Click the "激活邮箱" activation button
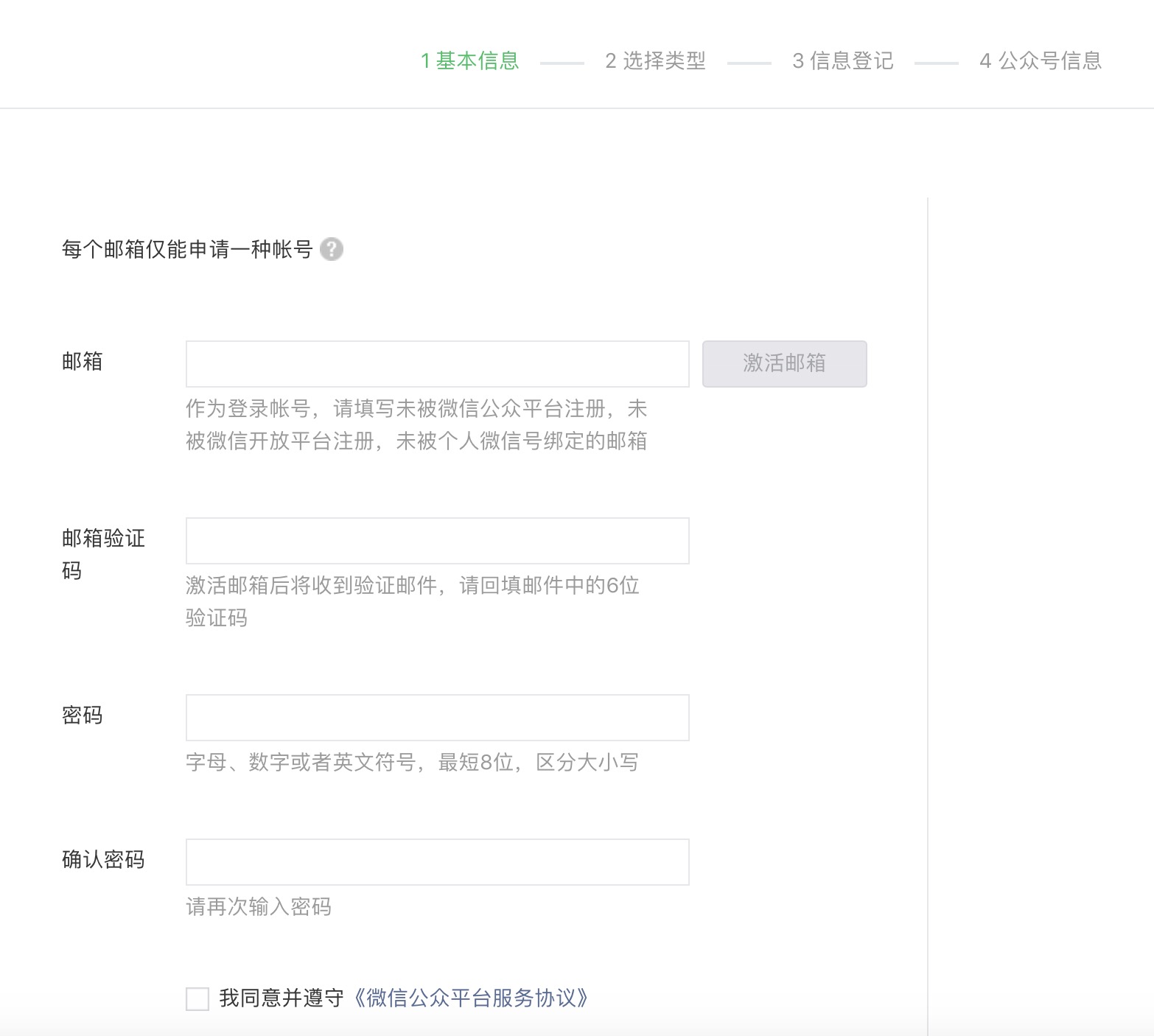This screenshot has height=1036, width=1154. coord(783,363)
